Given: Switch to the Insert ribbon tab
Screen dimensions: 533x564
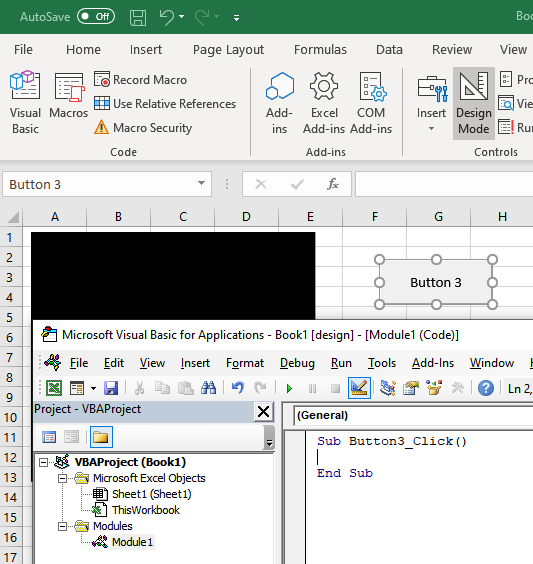Looking at the screenshot, I should [x=146, y=49].
